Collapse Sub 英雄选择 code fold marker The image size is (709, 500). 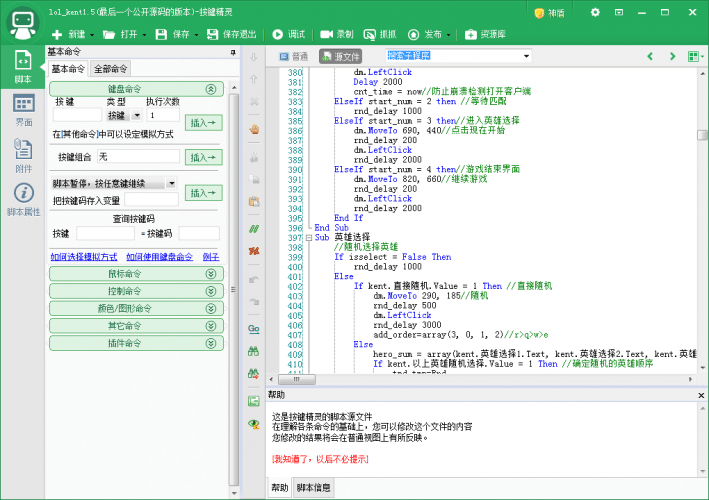[x=309, y=237]
